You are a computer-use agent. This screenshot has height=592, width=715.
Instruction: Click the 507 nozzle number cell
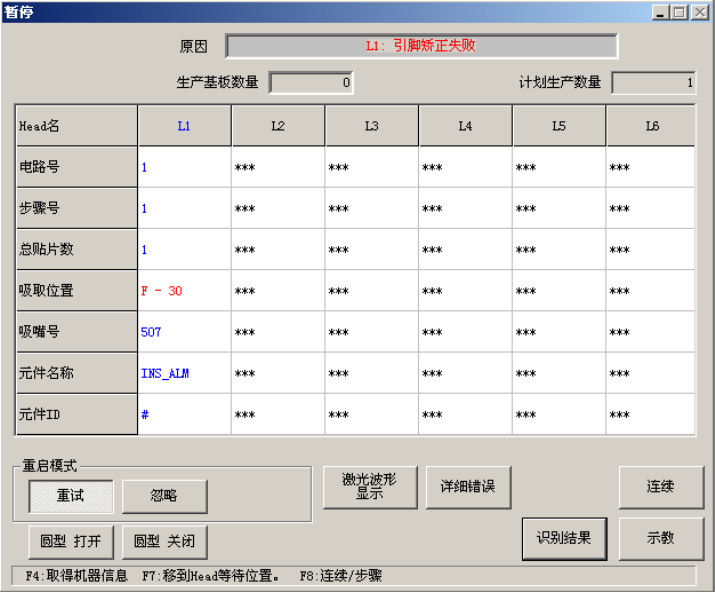point(185,332)
